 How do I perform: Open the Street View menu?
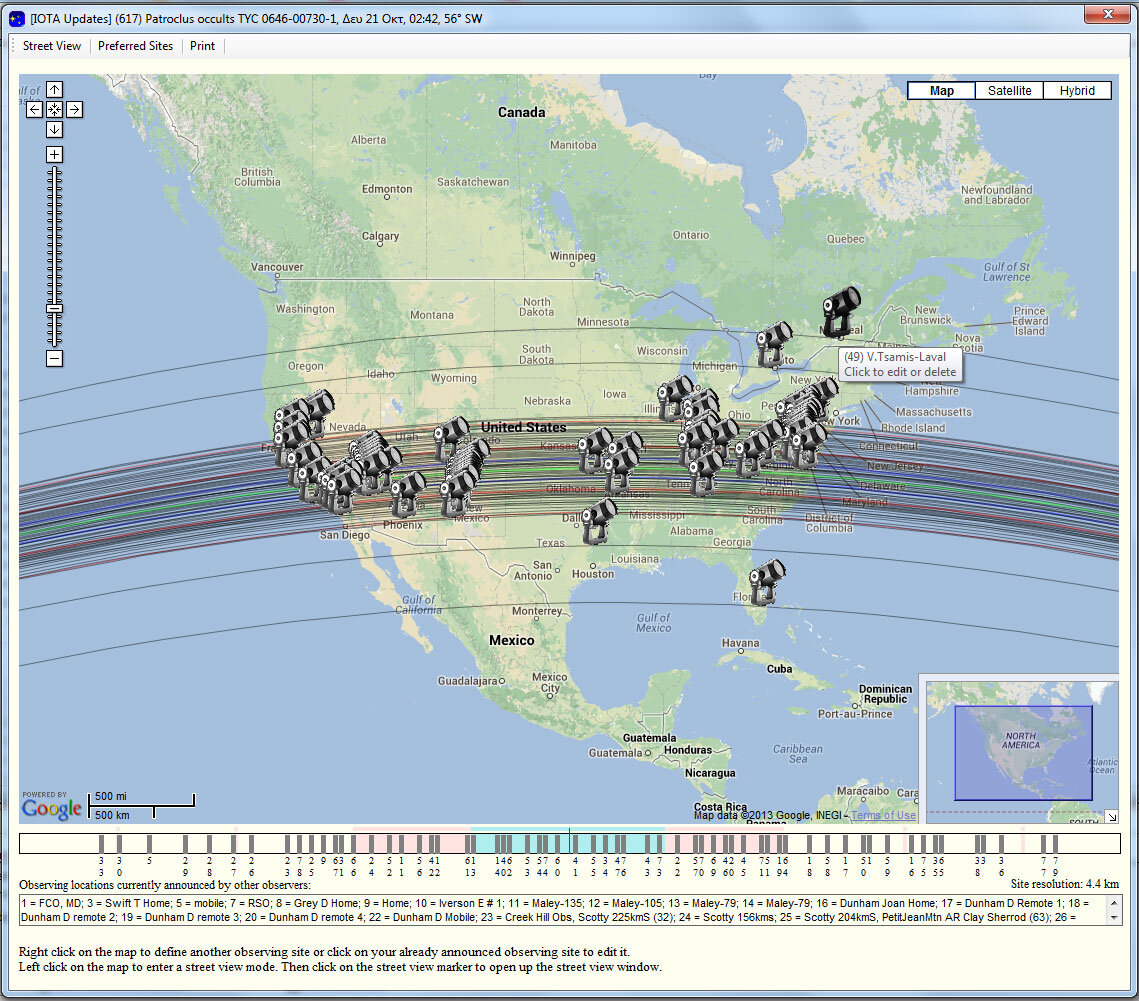pyautogui.click(x=52, y=46)
